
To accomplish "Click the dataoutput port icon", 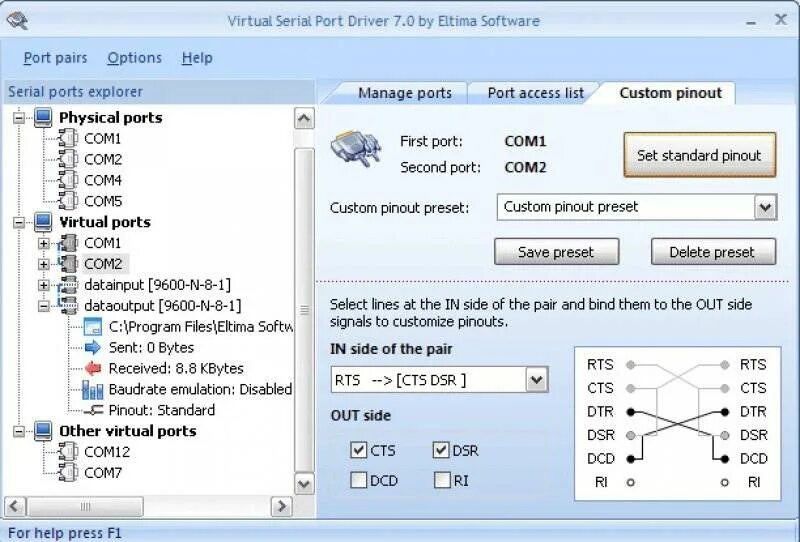I will point(68,306).
